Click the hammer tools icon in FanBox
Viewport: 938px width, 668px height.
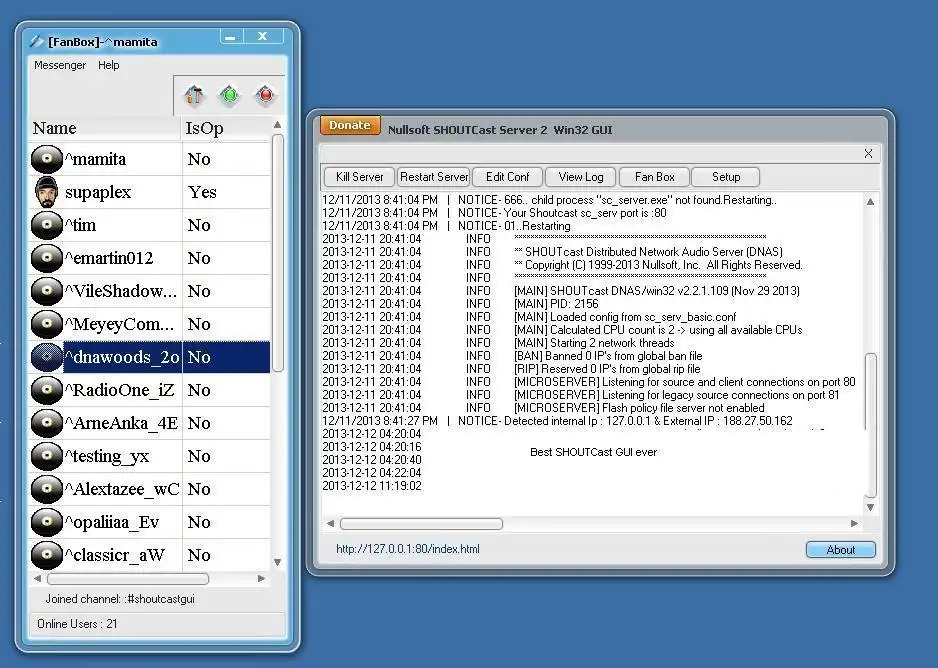coord(194,95)
